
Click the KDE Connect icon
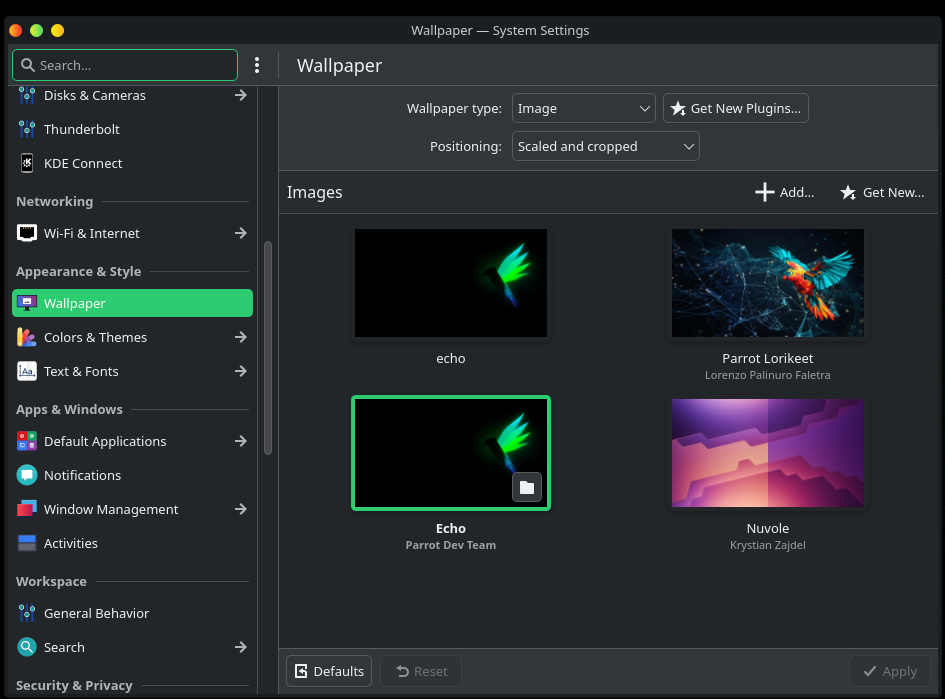(27, 163)
